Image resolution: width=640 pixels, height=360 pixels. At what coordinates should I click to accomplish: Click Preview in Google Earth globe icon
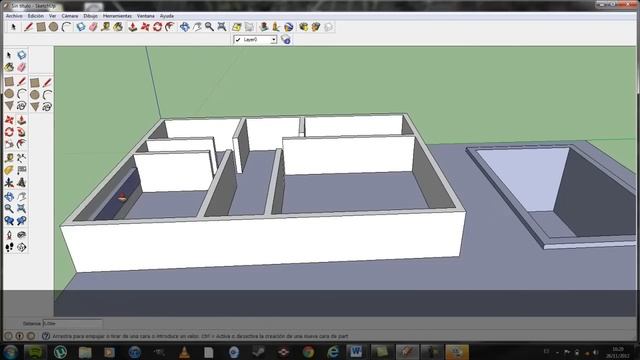pyautogui.click(x=289, y=27)
